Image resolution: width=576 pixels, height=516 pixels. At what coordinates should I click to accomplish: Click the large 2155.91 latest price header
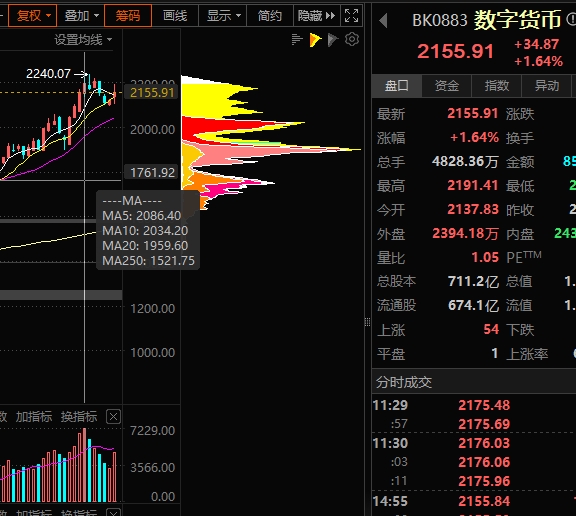[455, 51]
